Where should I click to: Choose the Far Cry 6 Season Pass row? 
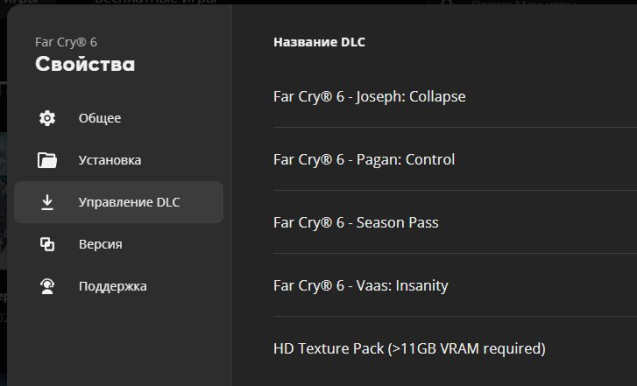click(455, 222)
